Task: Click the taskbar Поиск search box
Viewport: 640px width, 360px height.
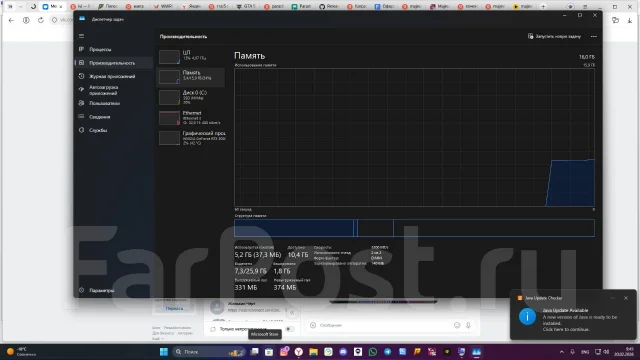Action: click(209, 352)
